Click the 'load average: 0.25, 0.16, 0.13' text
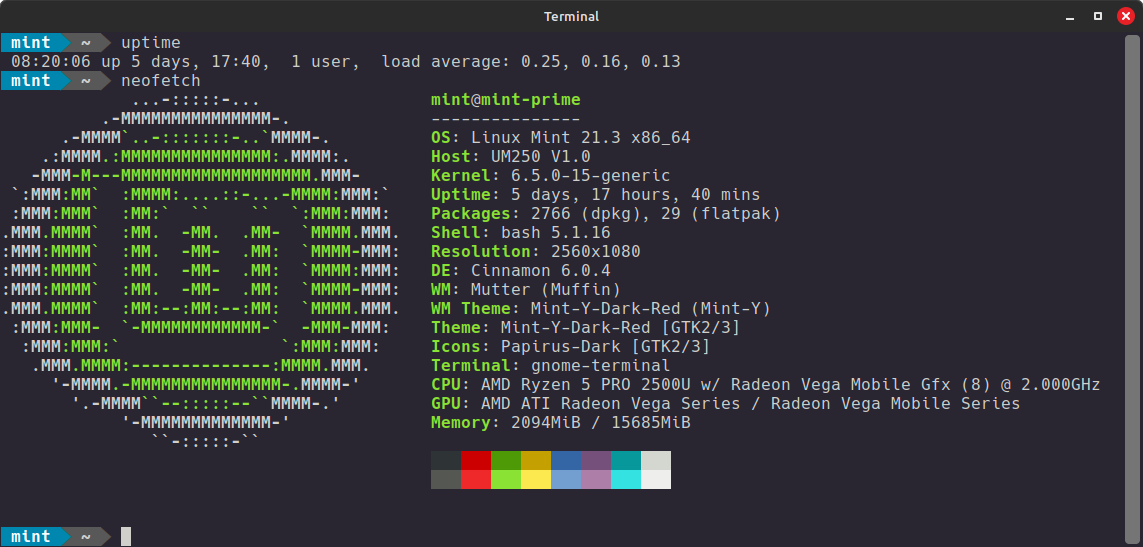This screenshot has width=1143, height=547. 531,61
